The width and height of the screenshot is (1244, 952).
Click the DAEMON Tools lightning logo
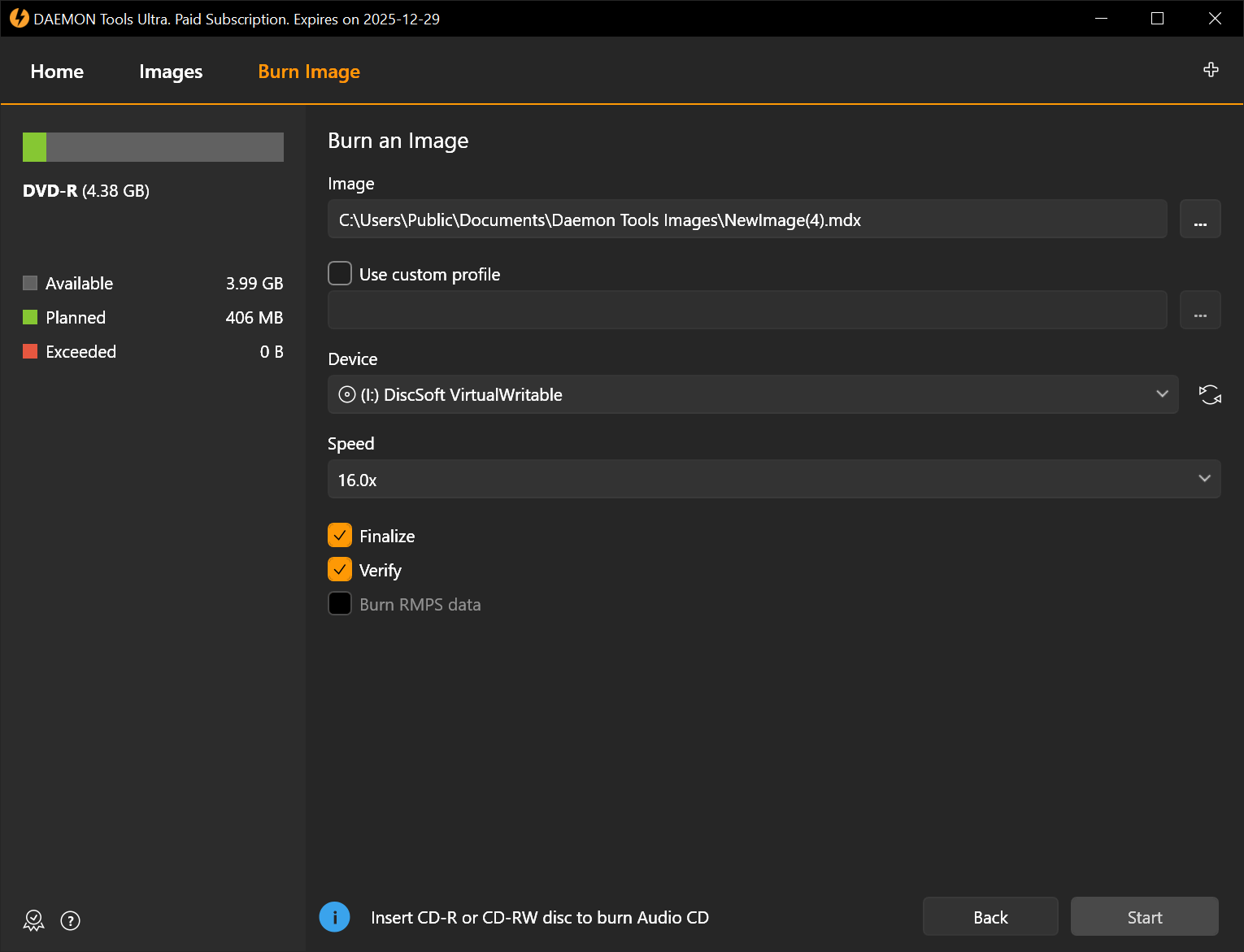19,19
